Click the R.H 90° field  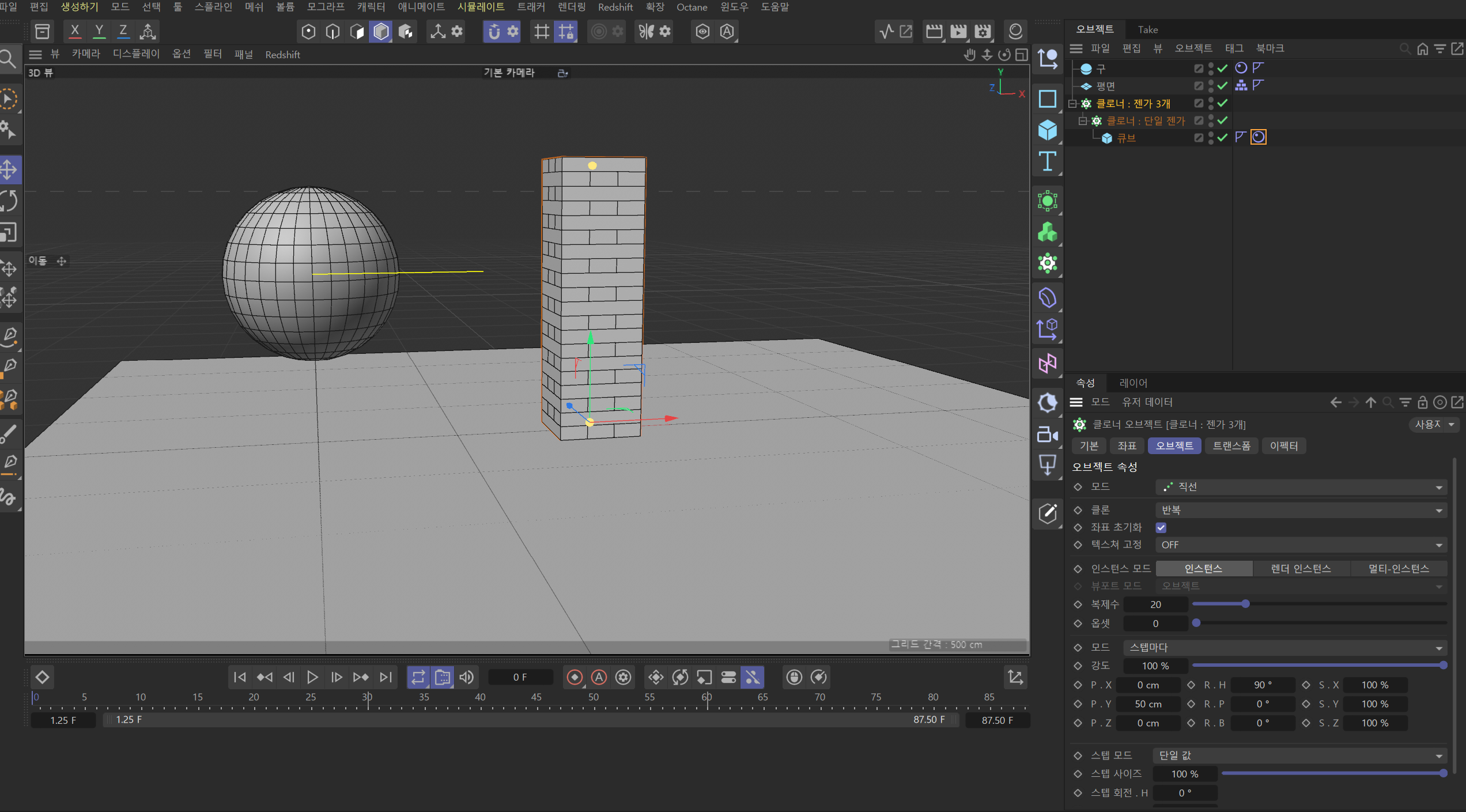[x=1263, y=685]
